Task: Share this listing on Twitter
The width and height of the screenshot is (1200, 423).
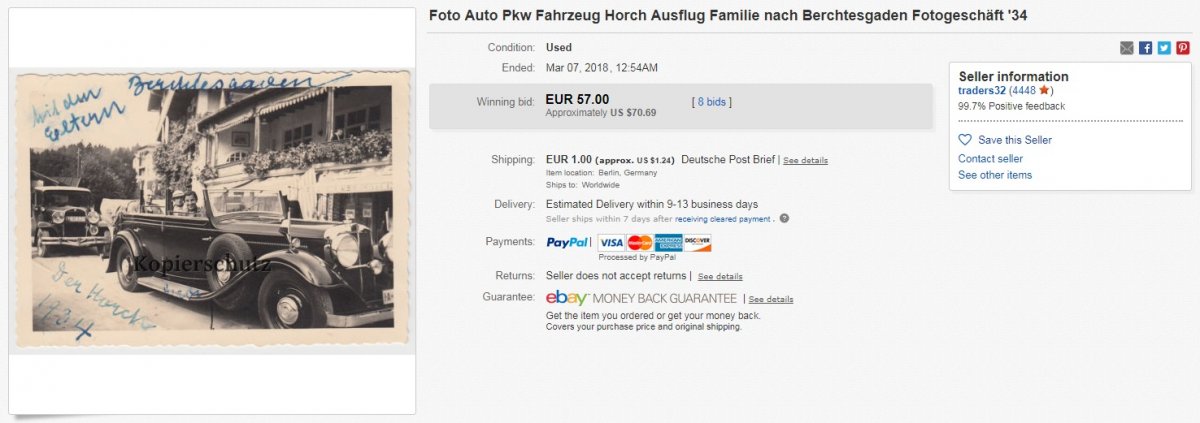Action: click(x=1164, y=48)
